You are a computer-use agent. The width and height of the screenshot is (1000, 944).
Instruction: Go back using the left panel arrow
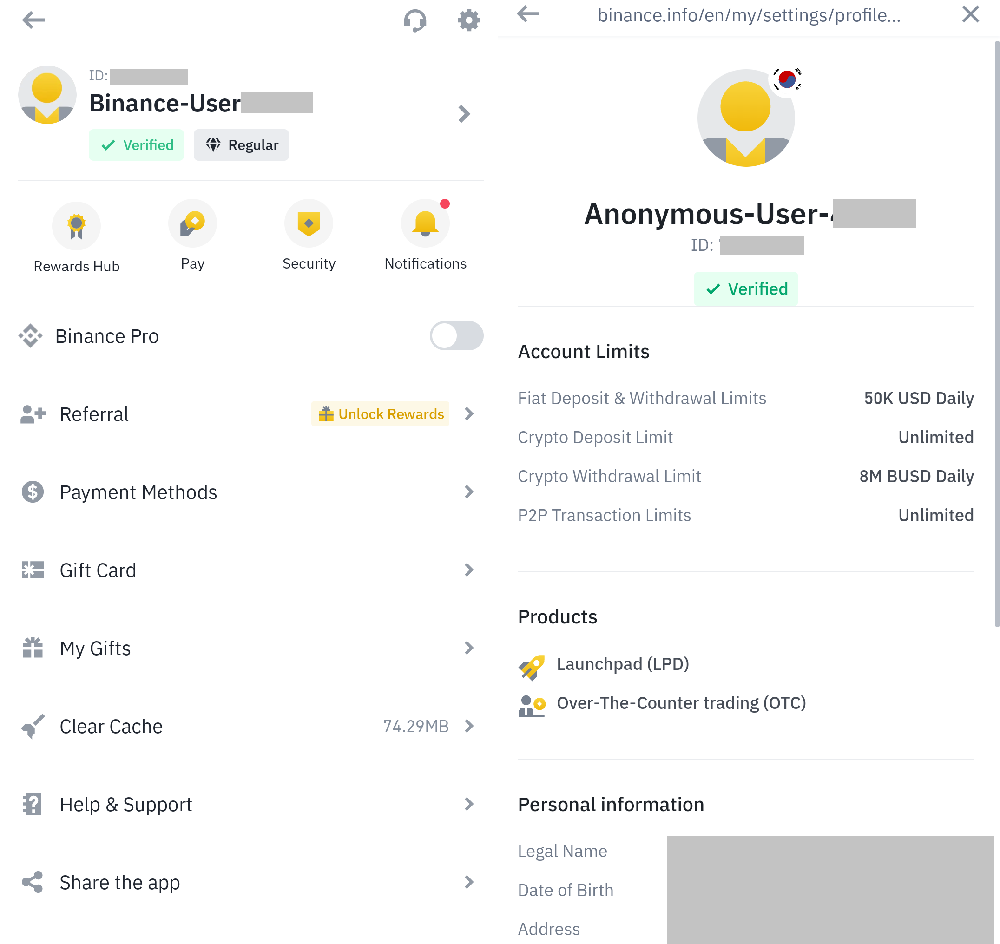pyautogui.click(x=34, y=20)
